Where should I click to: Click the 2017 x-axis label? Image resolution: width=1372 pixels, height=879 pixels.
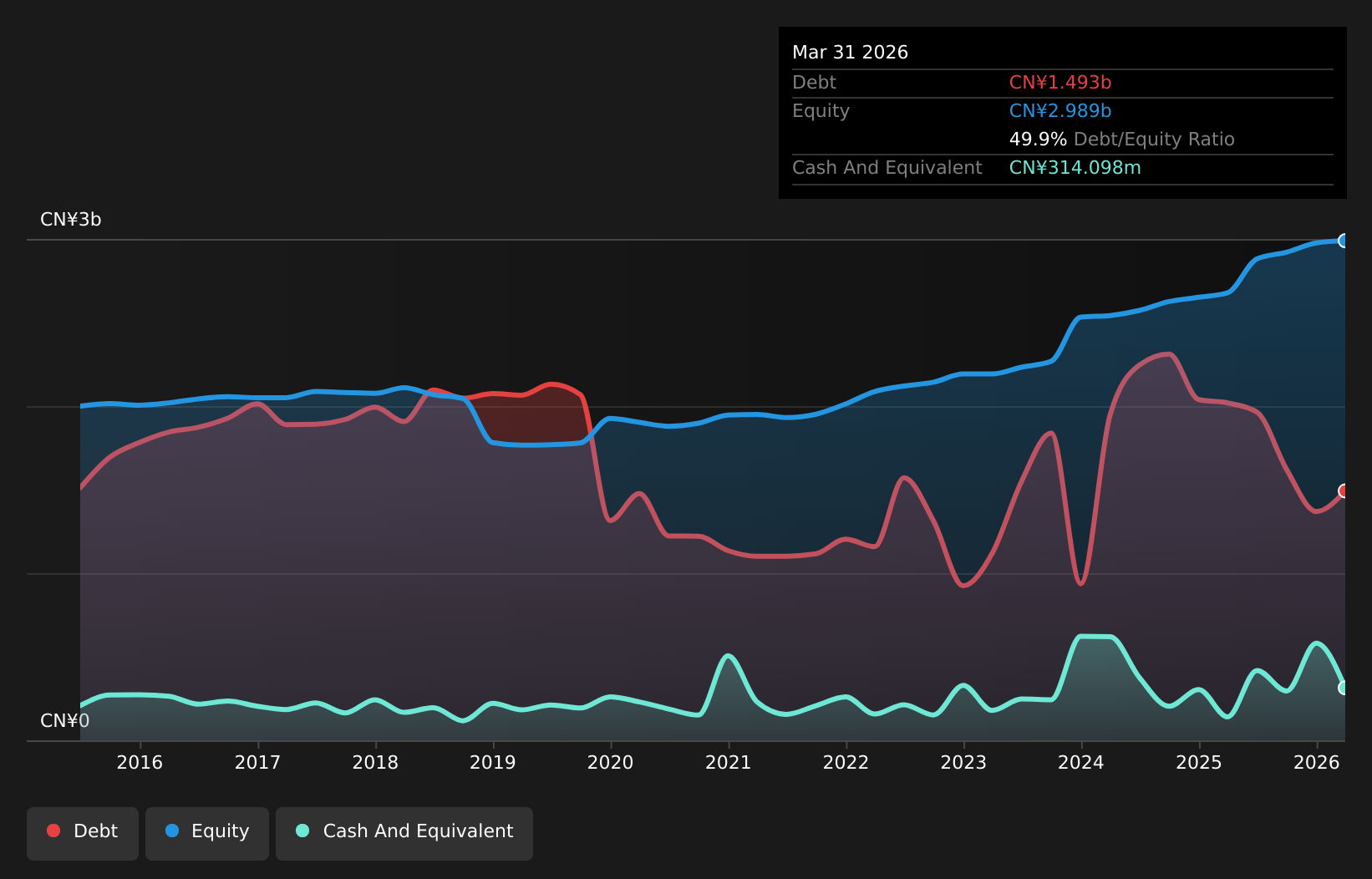click(x=257, y=762)
